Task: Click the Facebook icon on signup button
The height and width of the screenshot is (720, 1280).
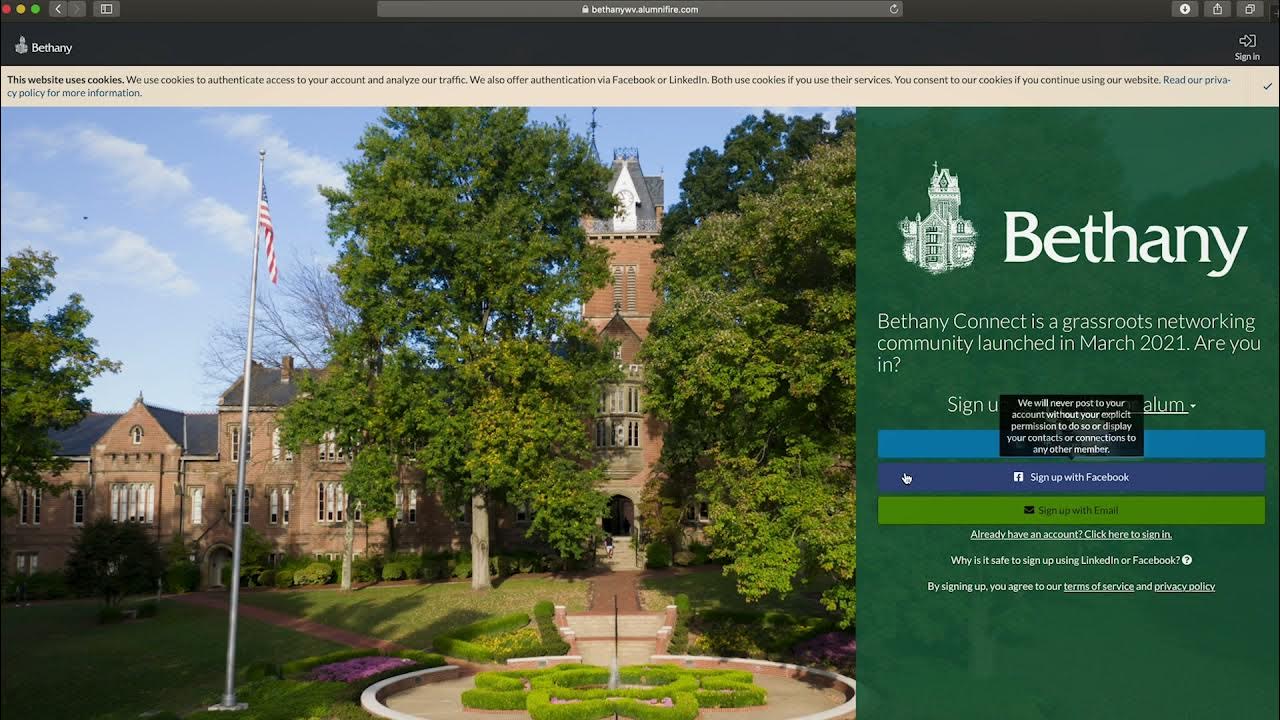Action: click(x=1018, y=477)
